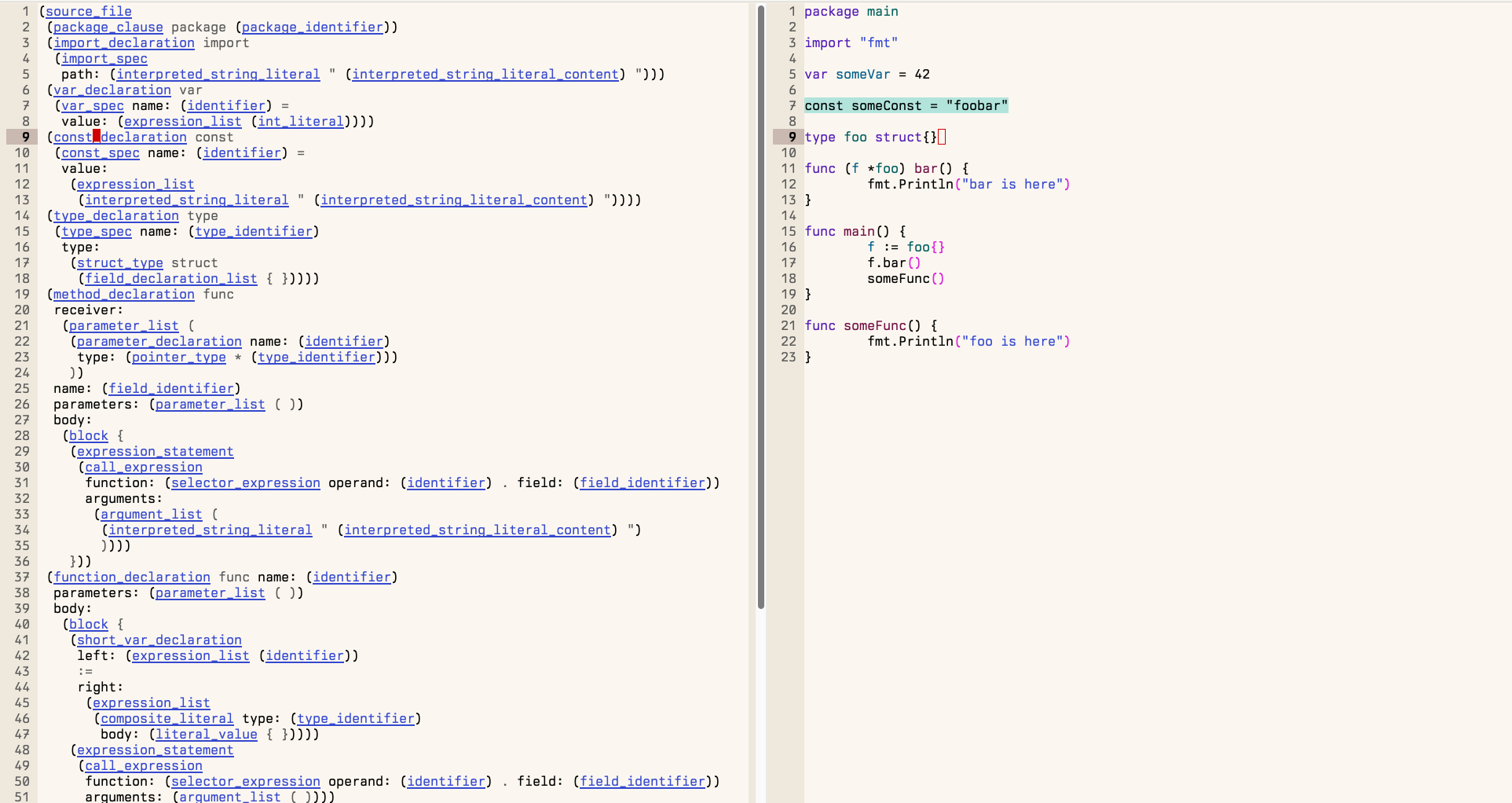This screenshot has height=803, width=1512.
Task: Click parameter_list link on line 21
Action: coord(124,326)
